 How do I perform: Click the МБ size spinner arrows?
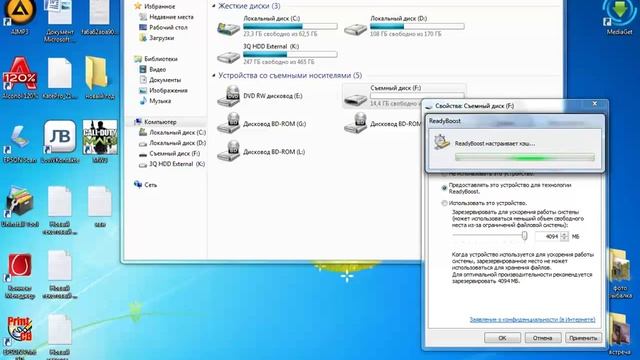(564, 236)
